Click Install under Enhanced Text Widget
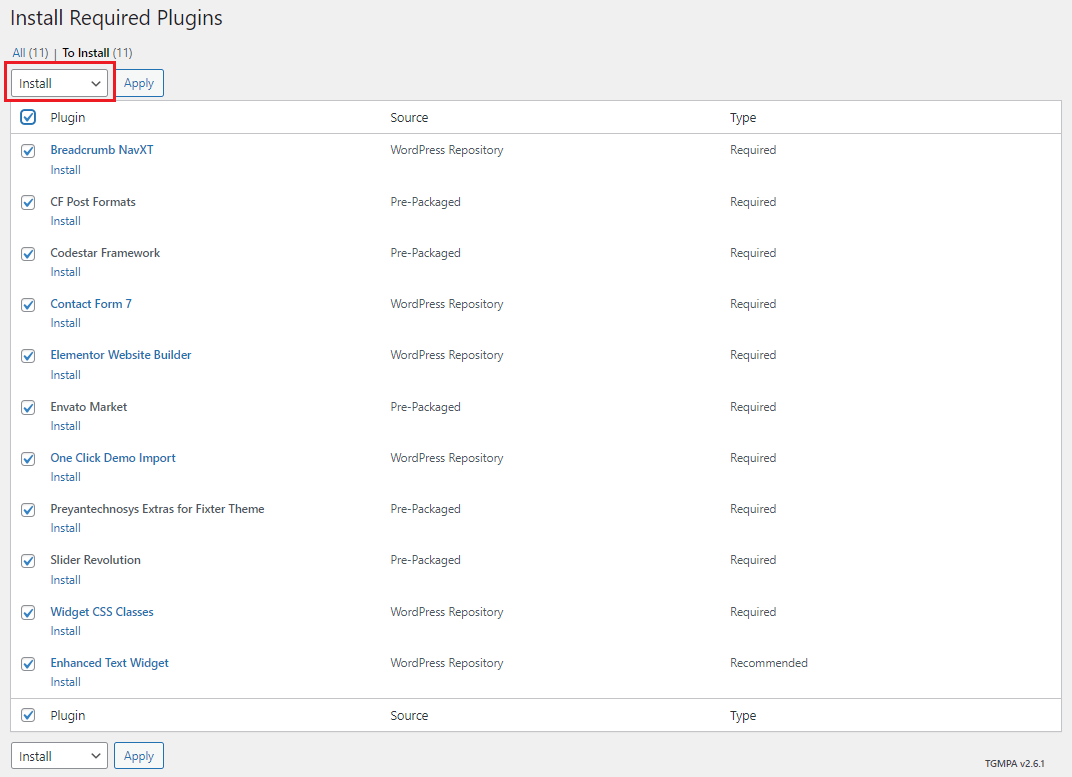Screen dimensions: 1072x777 [66, 682]
